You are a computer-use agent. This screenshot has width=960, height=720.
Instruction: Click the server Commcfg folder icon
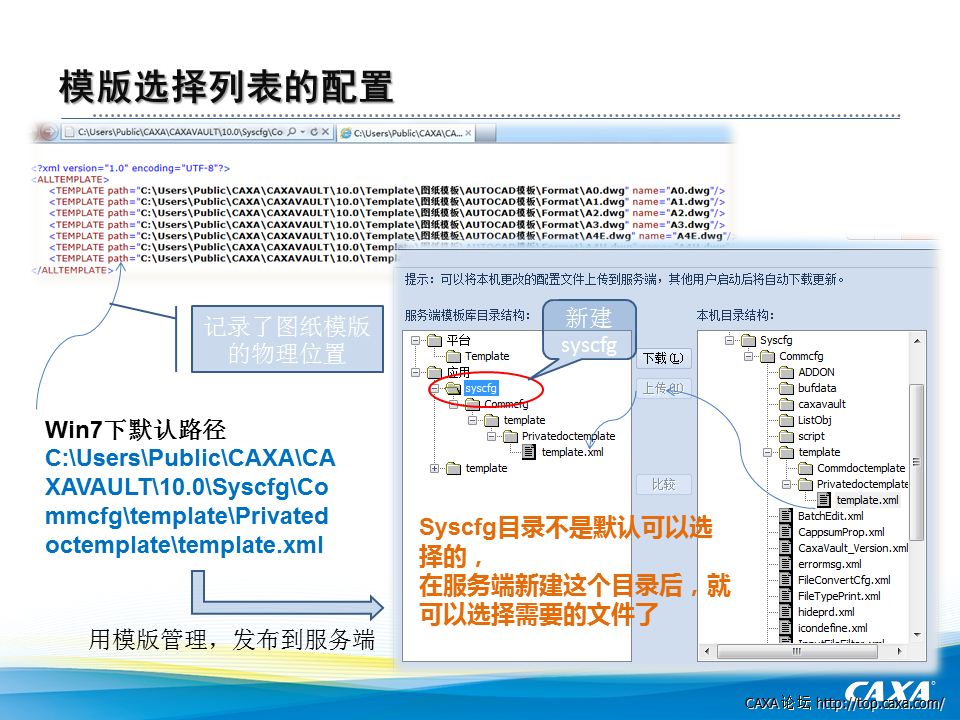(x=472, y=404)
